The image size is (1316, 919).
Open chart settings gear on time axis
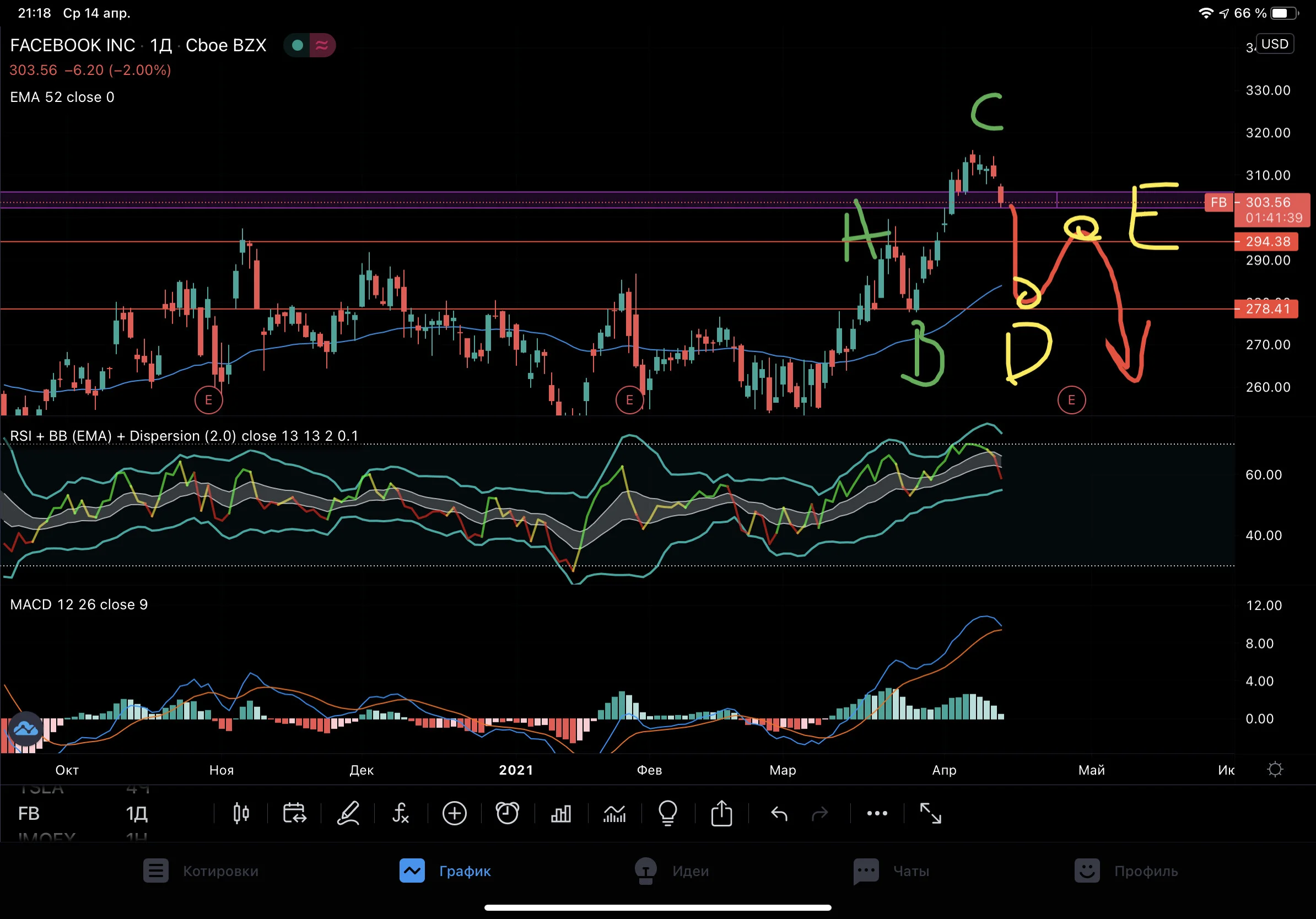[1275, 769]
